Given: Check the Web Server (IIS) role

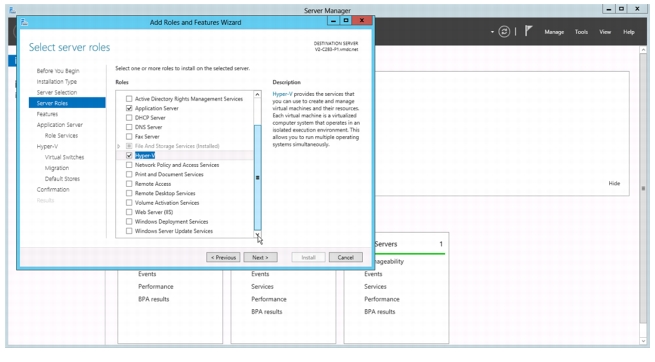Looking at the screenshot, I should click(x=129, y=212).
